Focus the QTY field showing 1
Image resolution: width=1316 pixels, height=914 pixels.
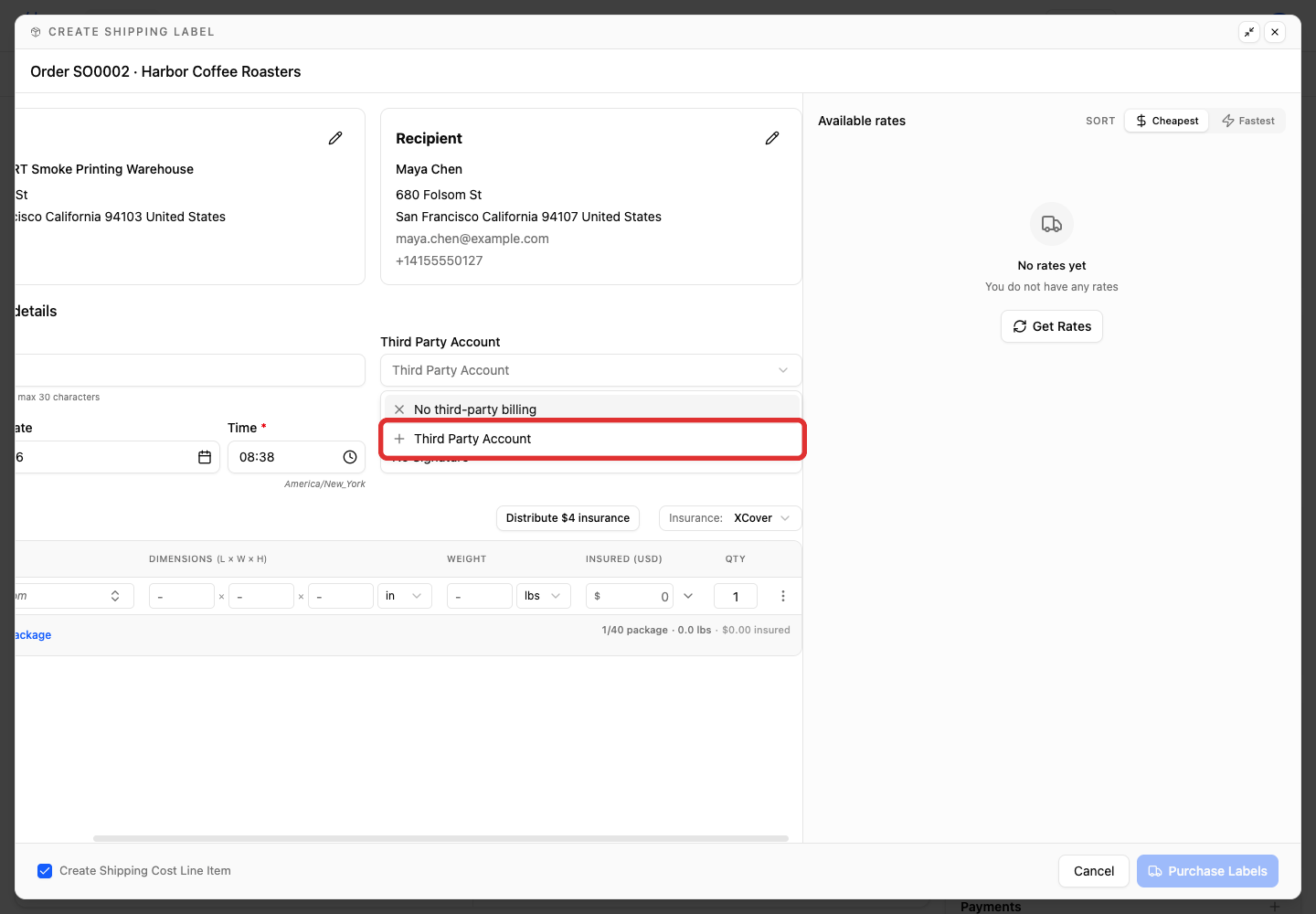pos(736,596)
